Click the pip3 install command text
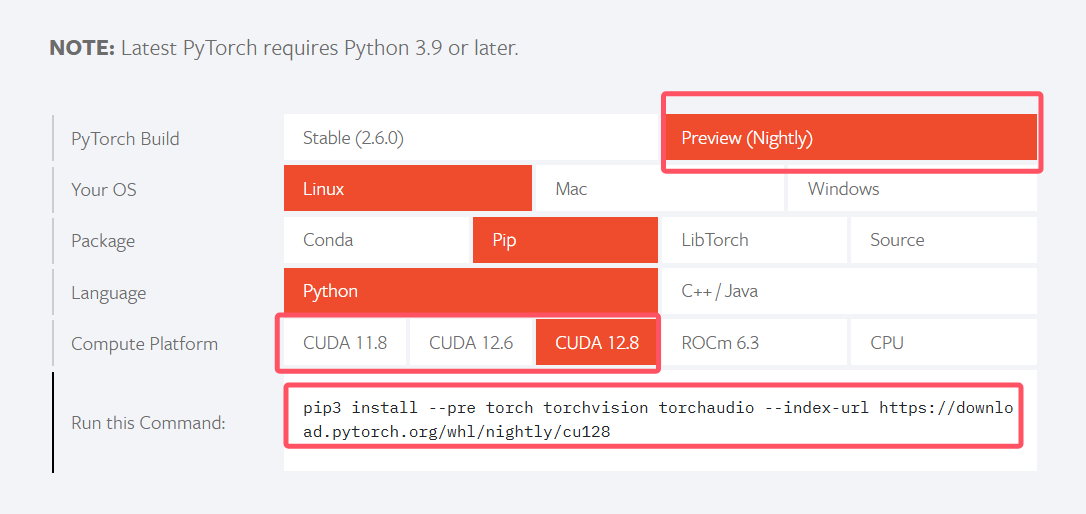1086x514 pixels. point(658,420)
